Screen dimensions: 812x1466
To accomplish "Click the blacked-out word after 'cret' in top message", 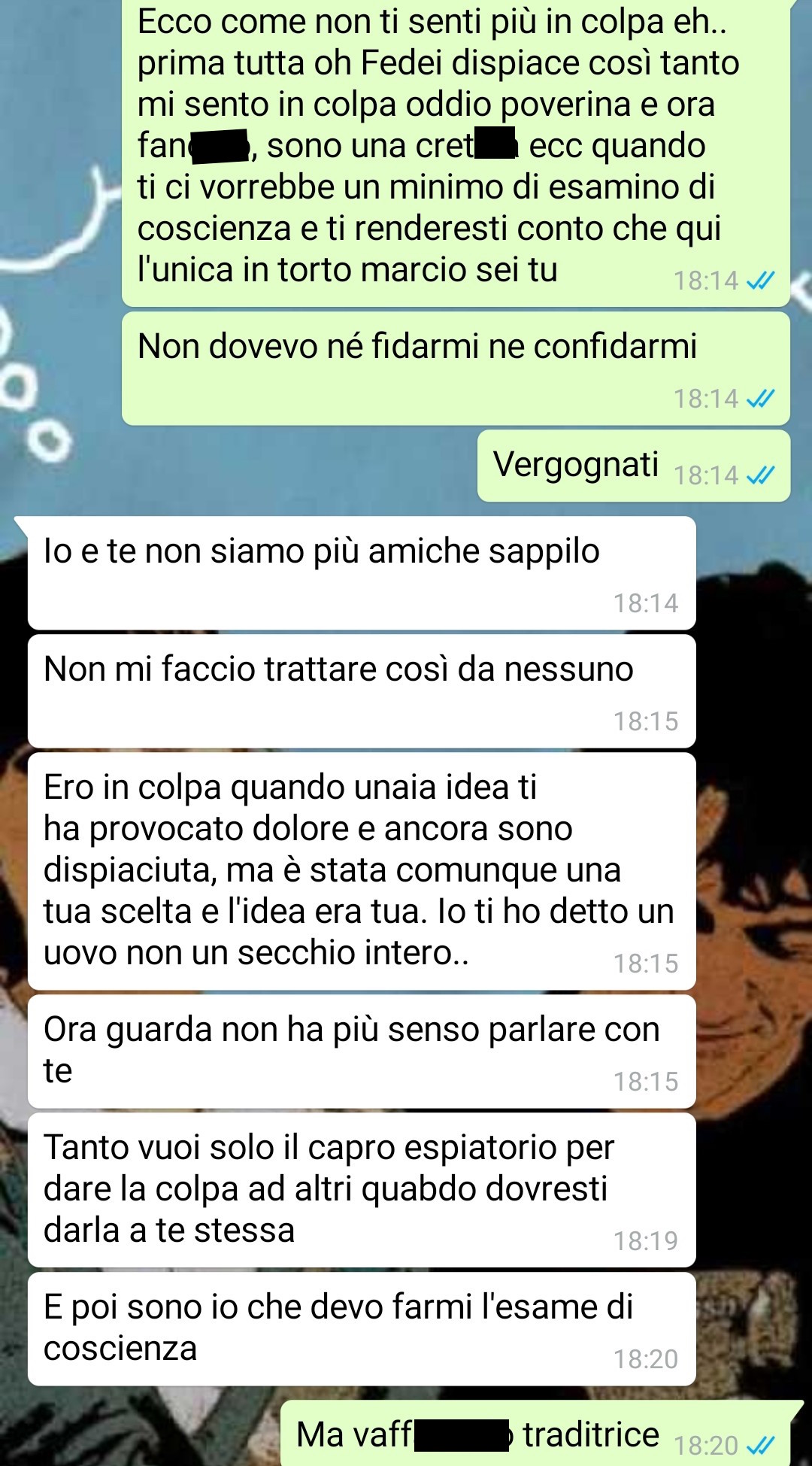I will [495, 143].
